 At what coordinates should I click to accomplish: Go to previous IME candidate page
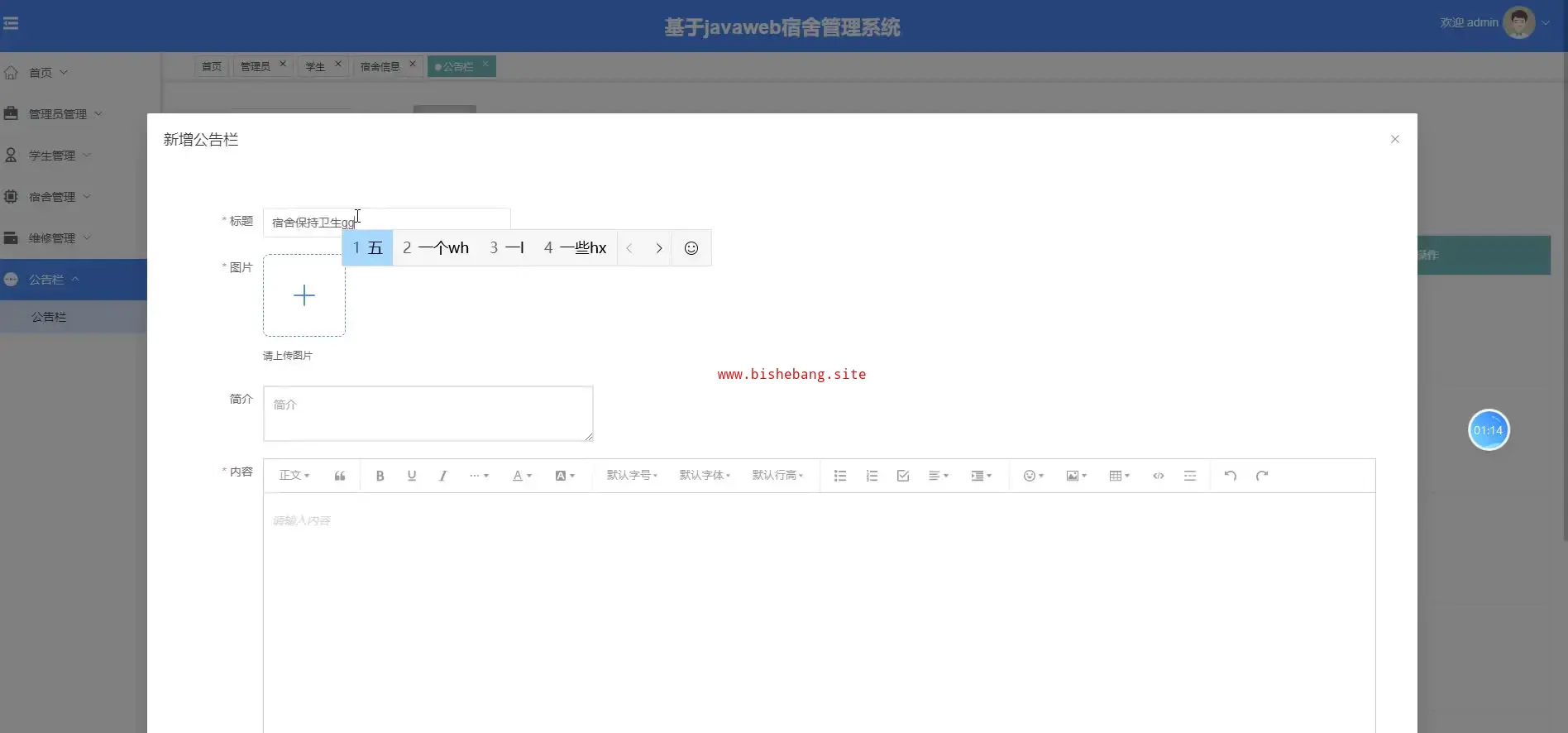point(629,248)
